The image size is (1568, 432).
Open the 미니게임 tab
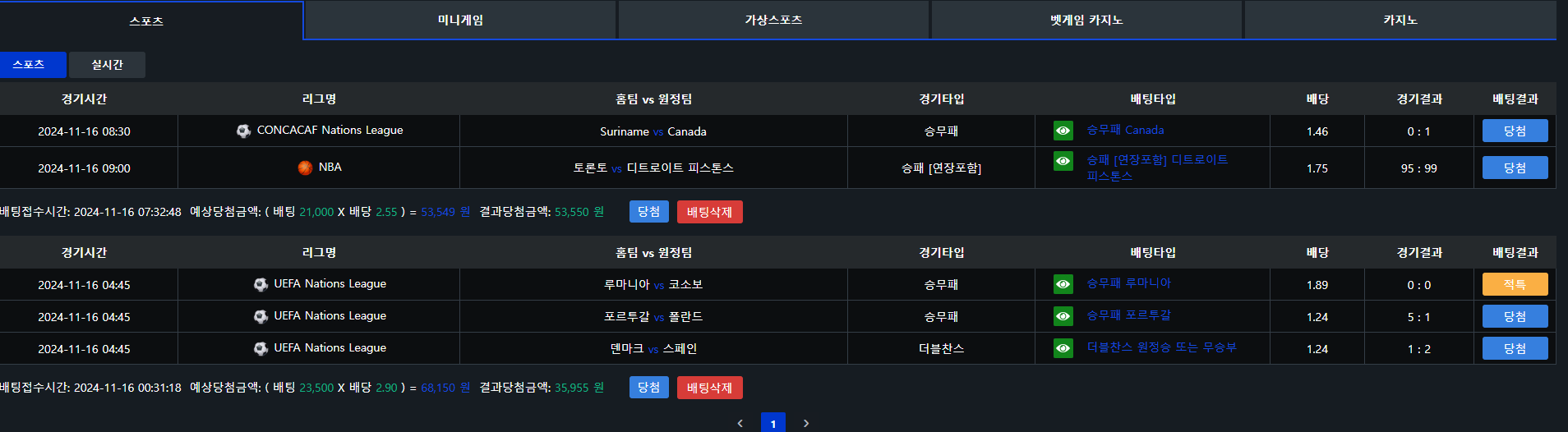coord(460,21)
